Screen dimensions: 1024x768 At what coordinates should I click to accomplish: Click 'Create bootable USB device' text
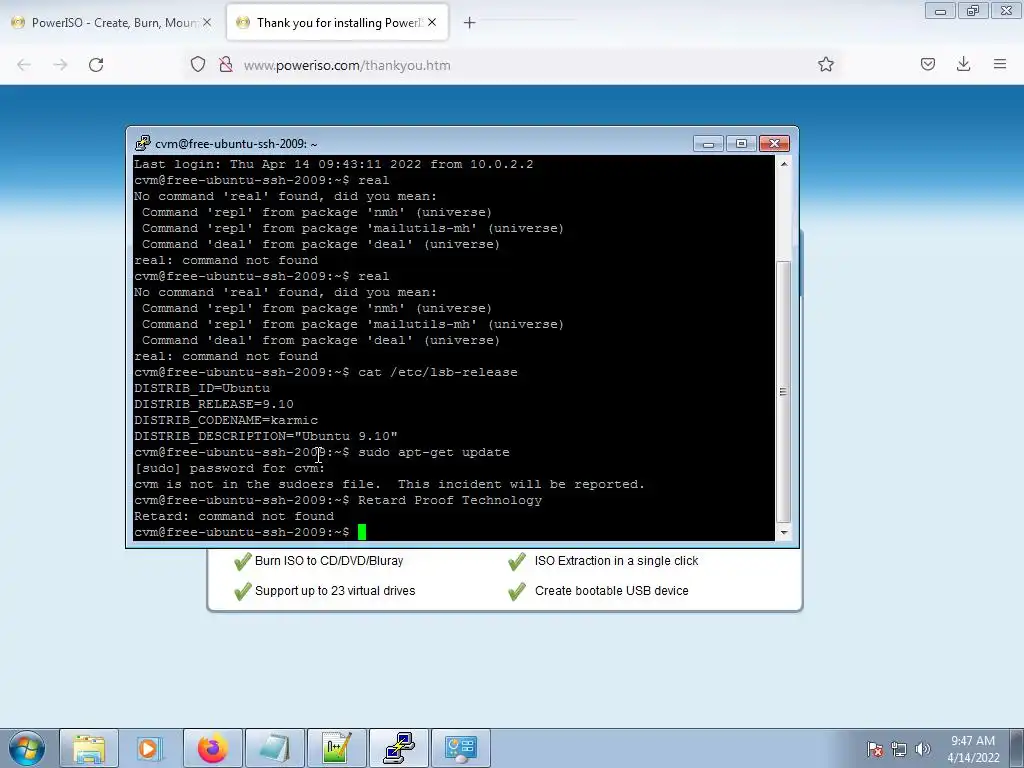pos(611,590)
